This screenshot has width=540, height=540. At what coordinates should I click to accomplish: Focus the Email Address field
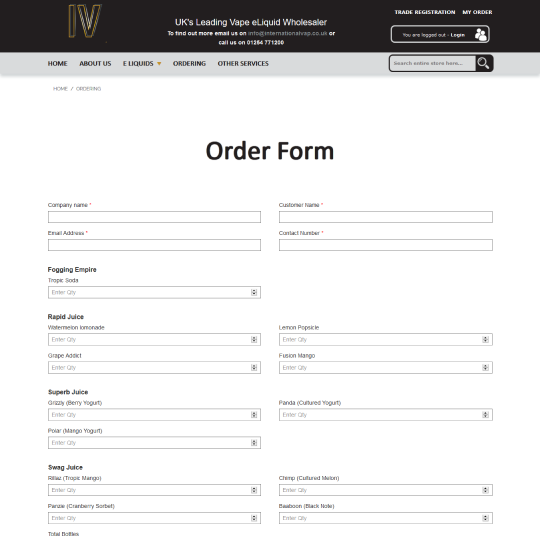[x=154, y=245]
